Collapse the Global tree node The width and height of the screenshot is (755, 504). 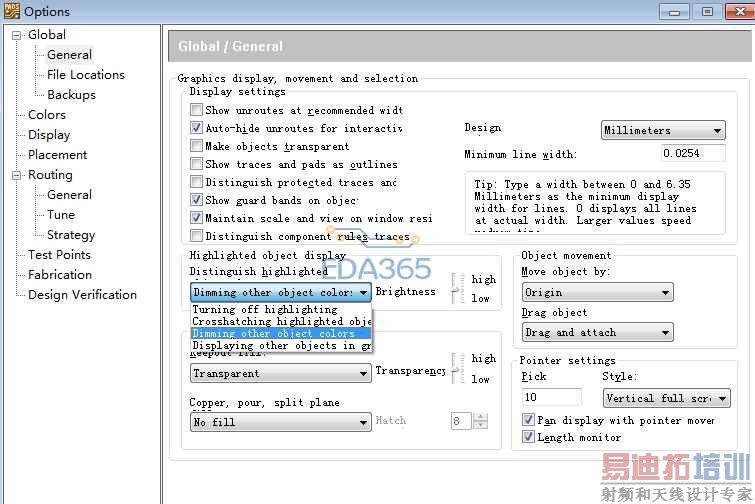(17, 35)
